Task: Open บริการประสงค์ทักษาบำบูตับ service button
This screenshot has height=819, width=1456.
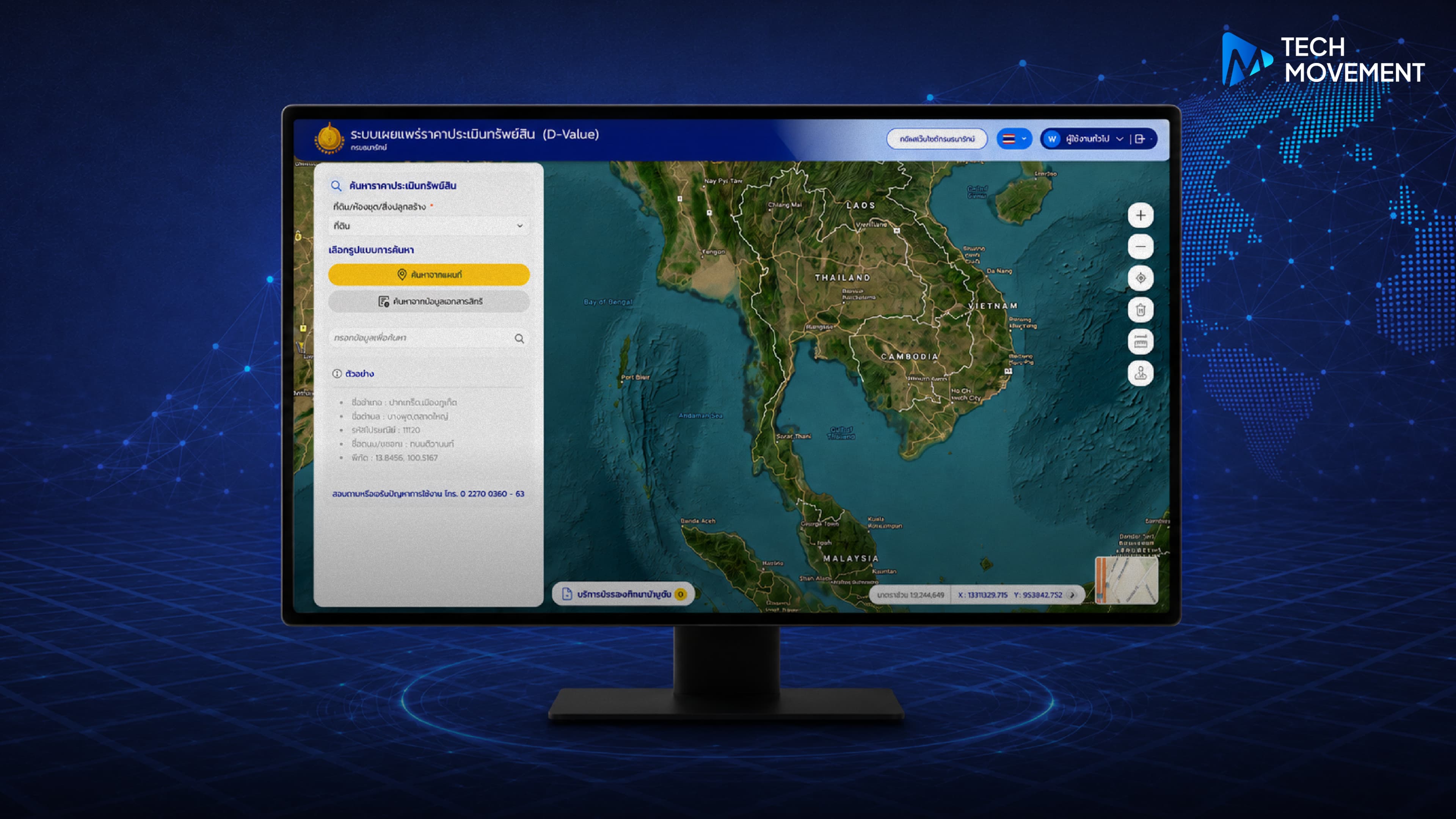Action: point(623,594)
